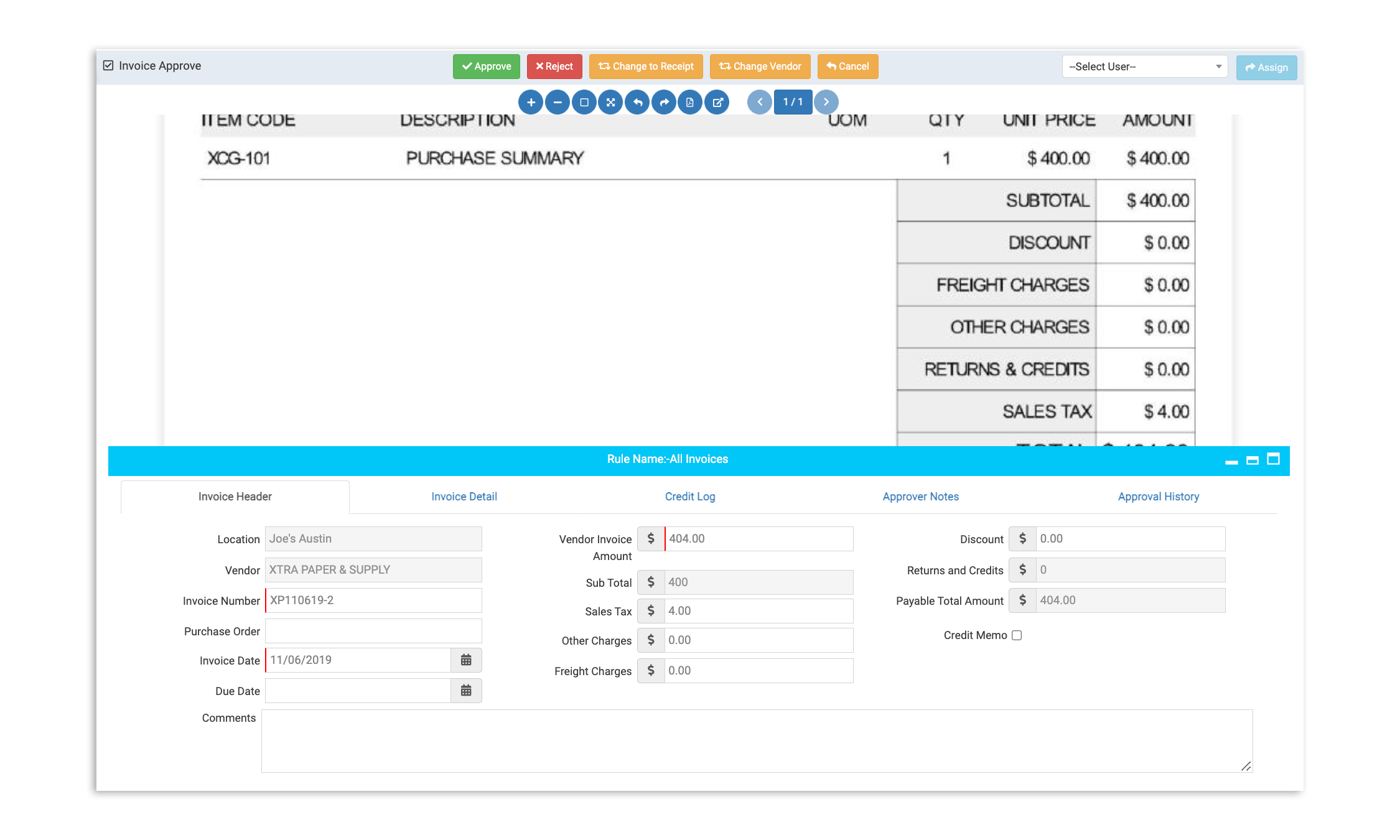Open the invoice as PDF

click(x=690, y=102)
